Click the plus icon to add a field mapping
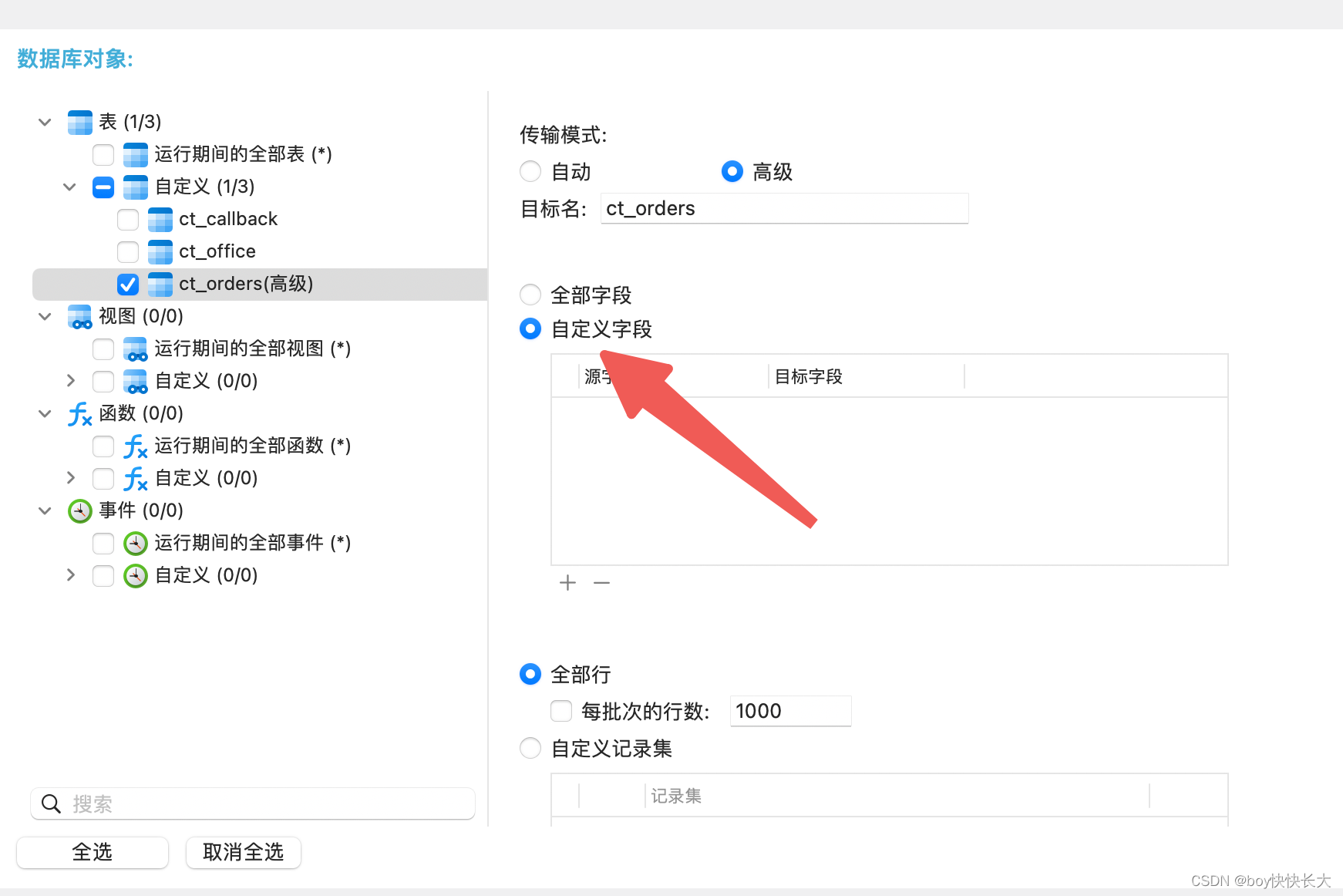The height and width of the screenshot is (896, 1343). click(x=567, y=582)
